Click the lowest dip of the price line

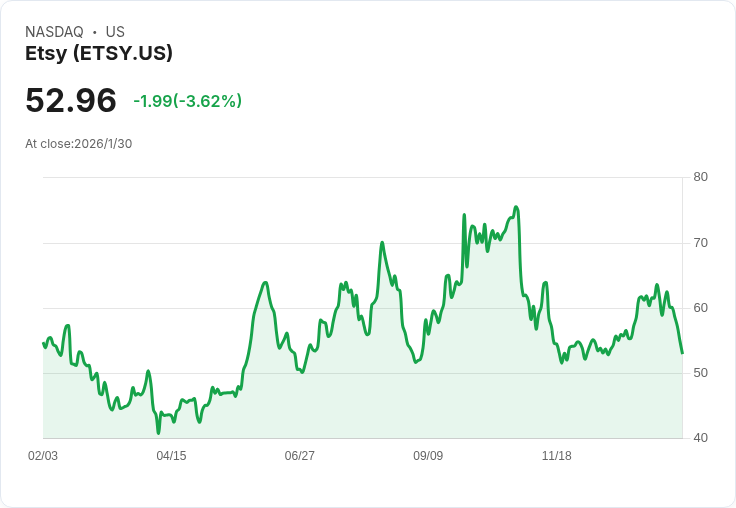click(x=158, y=433)
